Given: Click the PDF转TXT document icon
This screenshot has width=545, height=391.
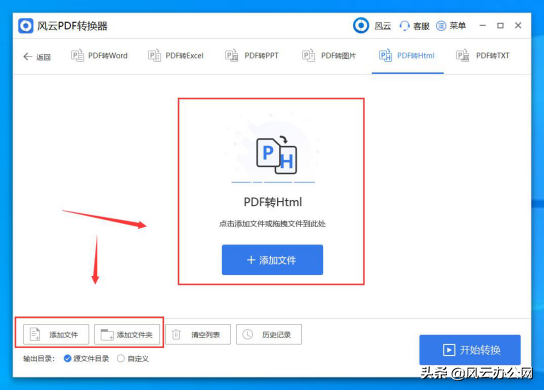Looking at the screenshot, I should click(x=462, y=56).
